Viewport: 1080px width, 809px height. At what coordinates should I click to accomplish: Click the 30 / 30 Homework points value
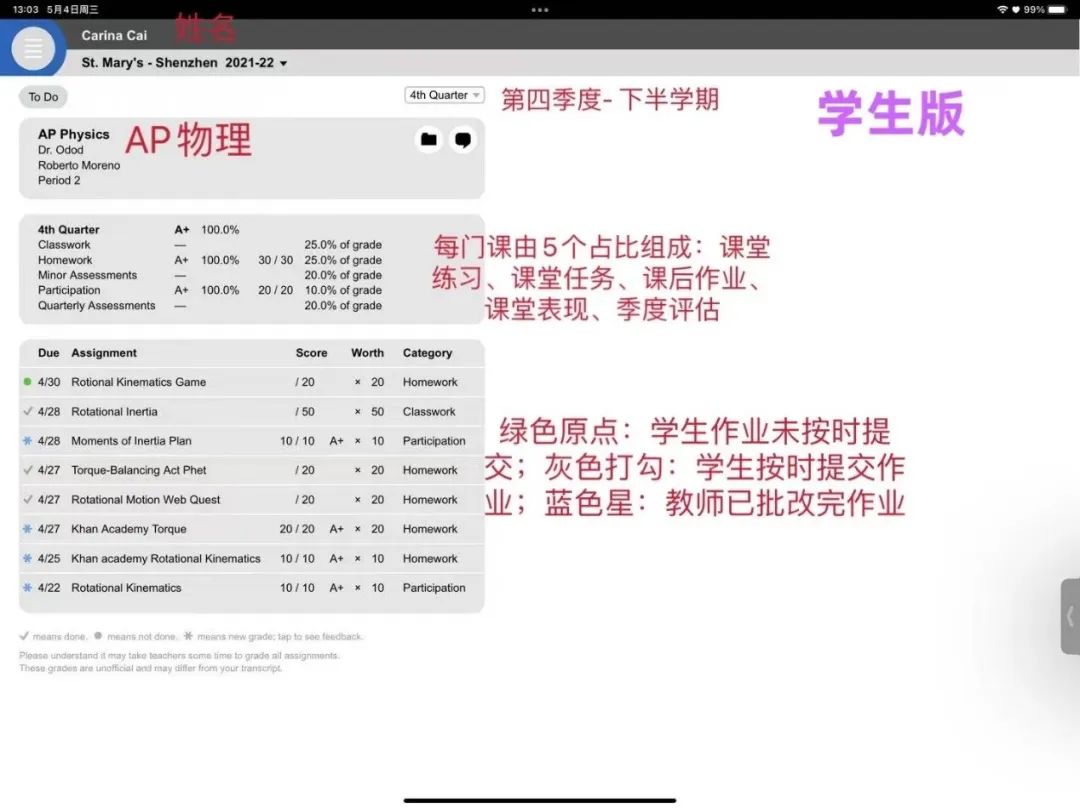[276, 260]
